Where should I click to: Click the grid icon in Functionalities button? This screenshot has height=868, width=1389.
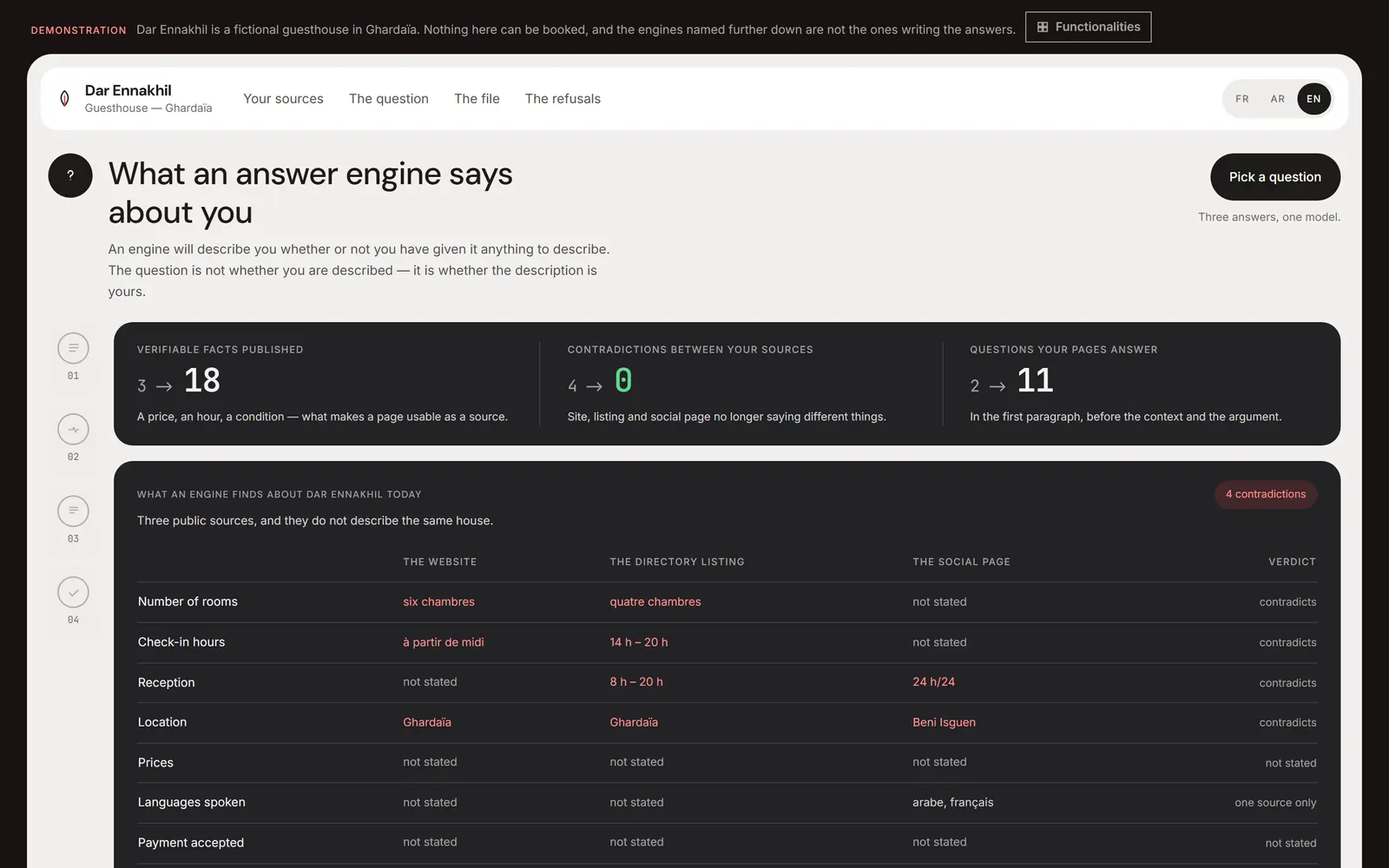[x=1043, y=27]
